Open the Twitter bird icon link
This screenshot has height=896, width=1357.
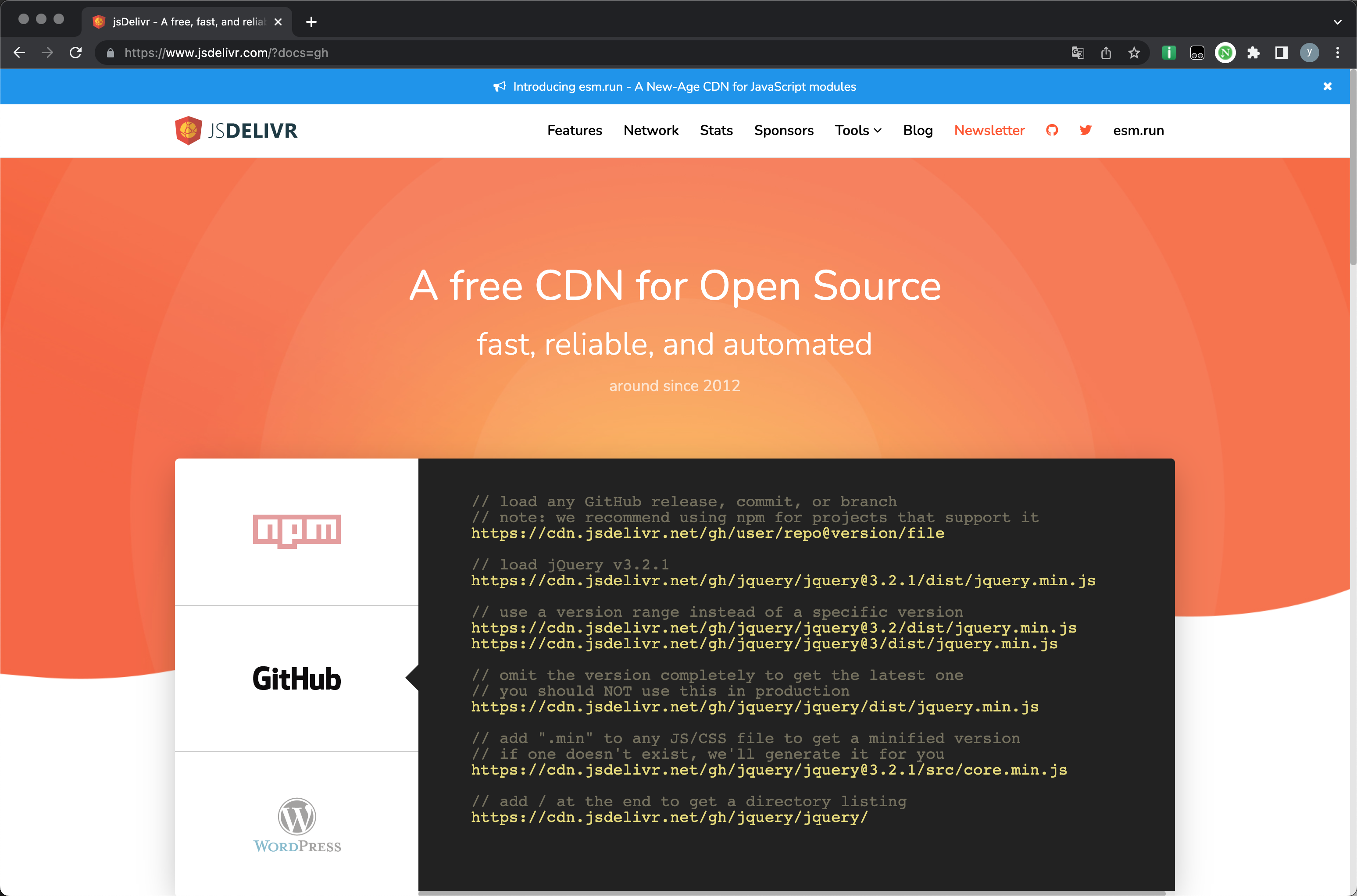coord(1086,130)
